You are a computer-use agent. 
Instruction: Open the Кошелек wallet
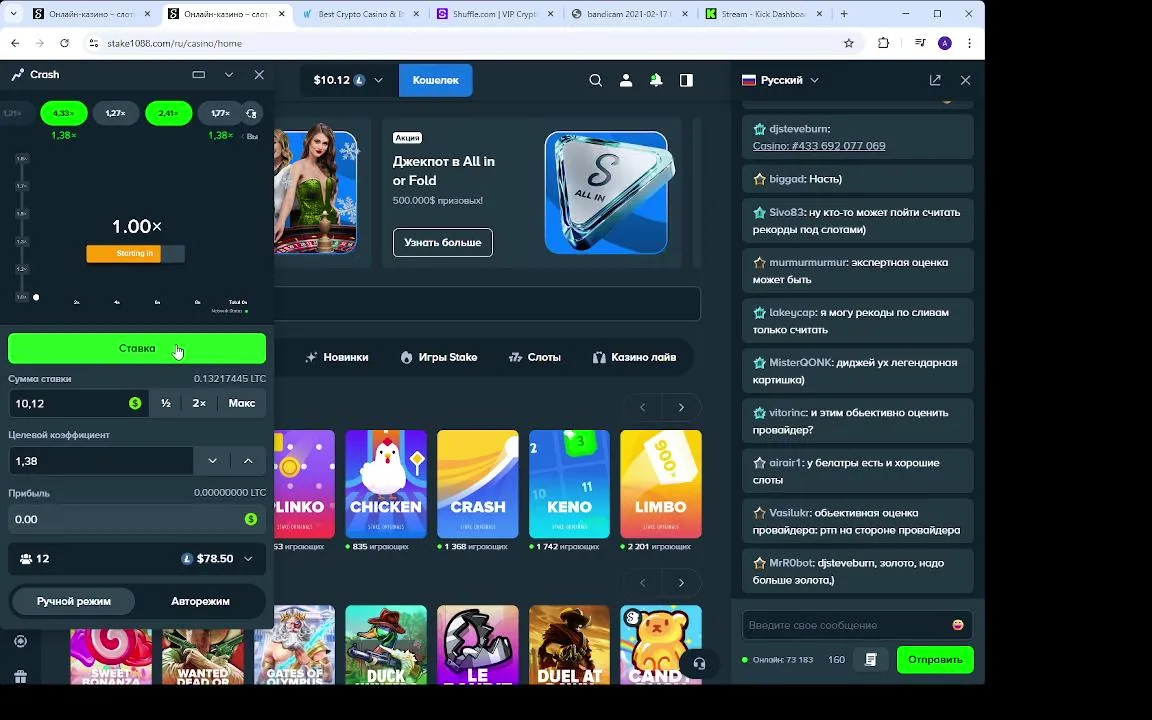pos(436,80)
